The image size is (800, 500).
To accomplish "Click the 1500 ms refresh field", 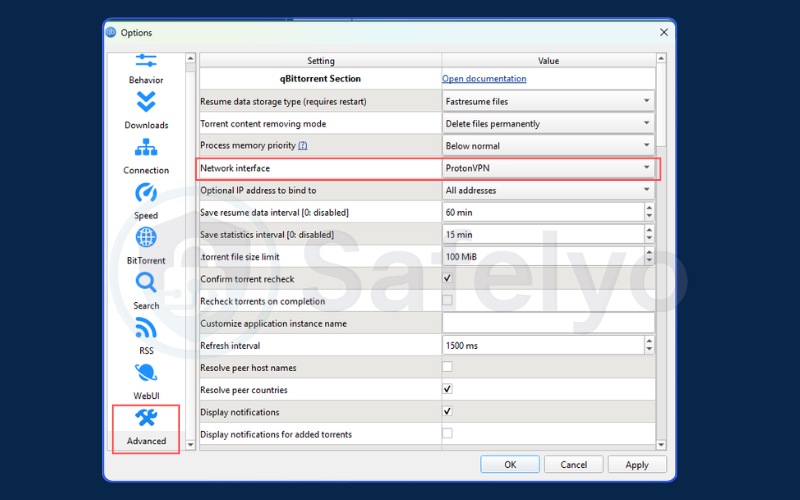I will pos(543,345).
